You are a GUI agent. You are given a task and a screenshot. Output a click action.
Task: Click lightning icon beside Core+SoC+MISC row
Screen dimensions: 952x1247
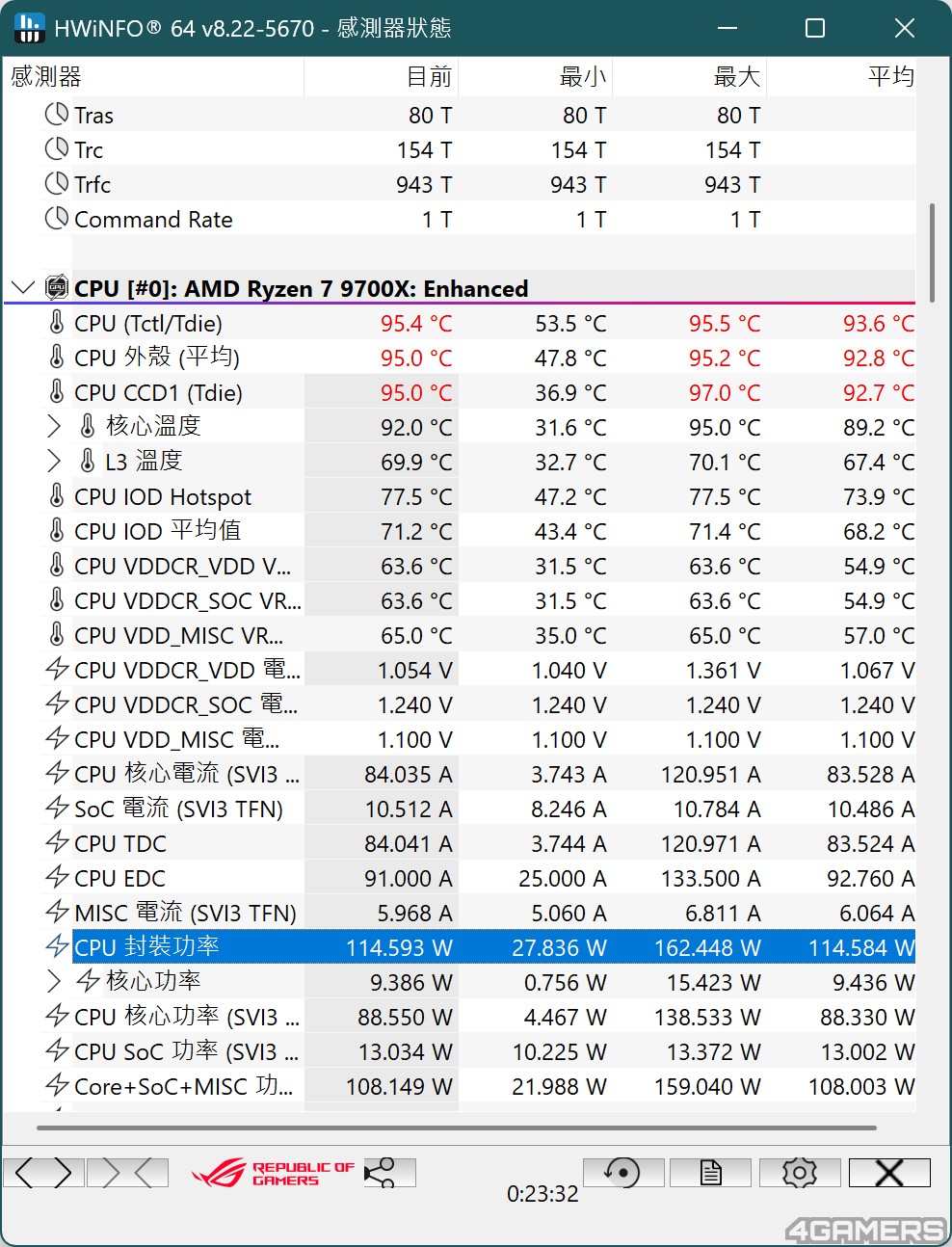click(57, 1085)
